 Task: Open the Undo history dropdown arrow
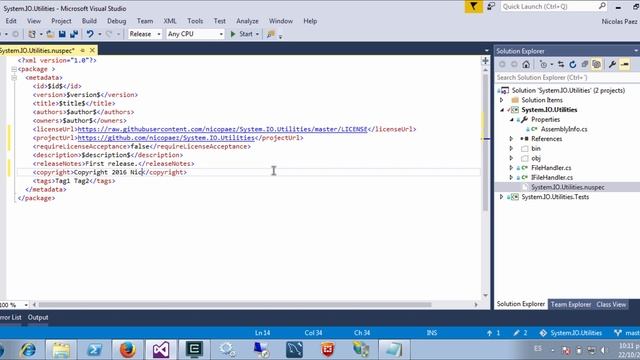coord(100,34)
